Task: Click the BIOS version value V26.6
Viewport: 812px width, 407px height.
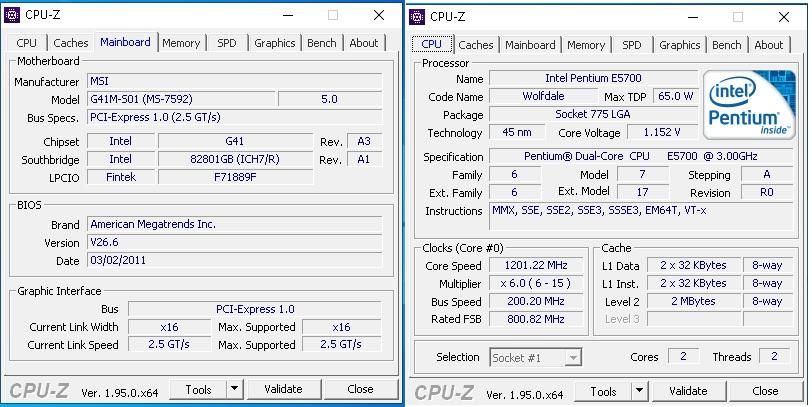Action: tap(235, 242)
